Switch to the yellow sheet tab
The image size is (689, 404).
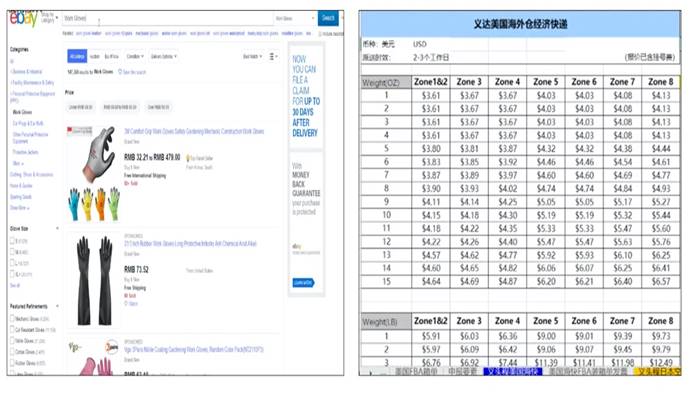(x=657, y=372)
